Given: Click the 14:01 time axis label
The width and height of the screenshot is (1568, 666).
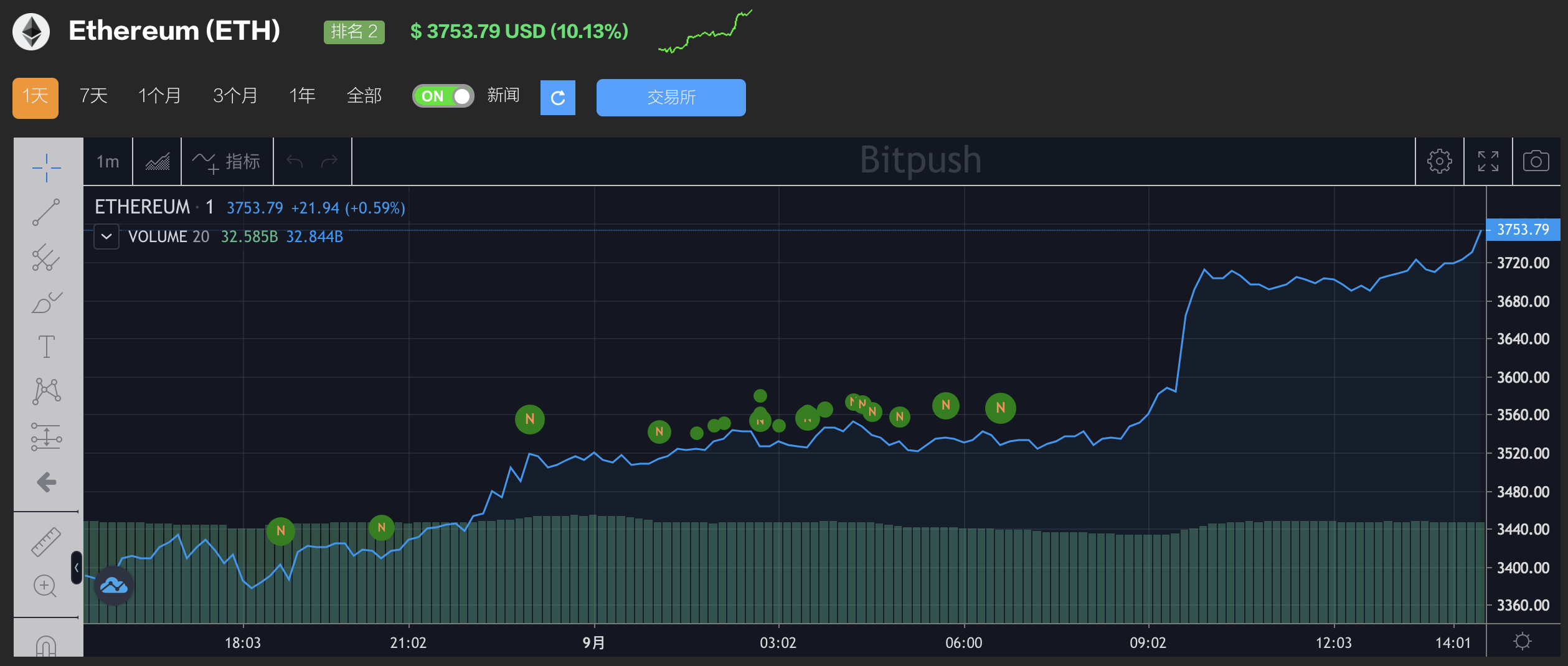Looking at the screenshot, I should click(x=1453, y=643).
